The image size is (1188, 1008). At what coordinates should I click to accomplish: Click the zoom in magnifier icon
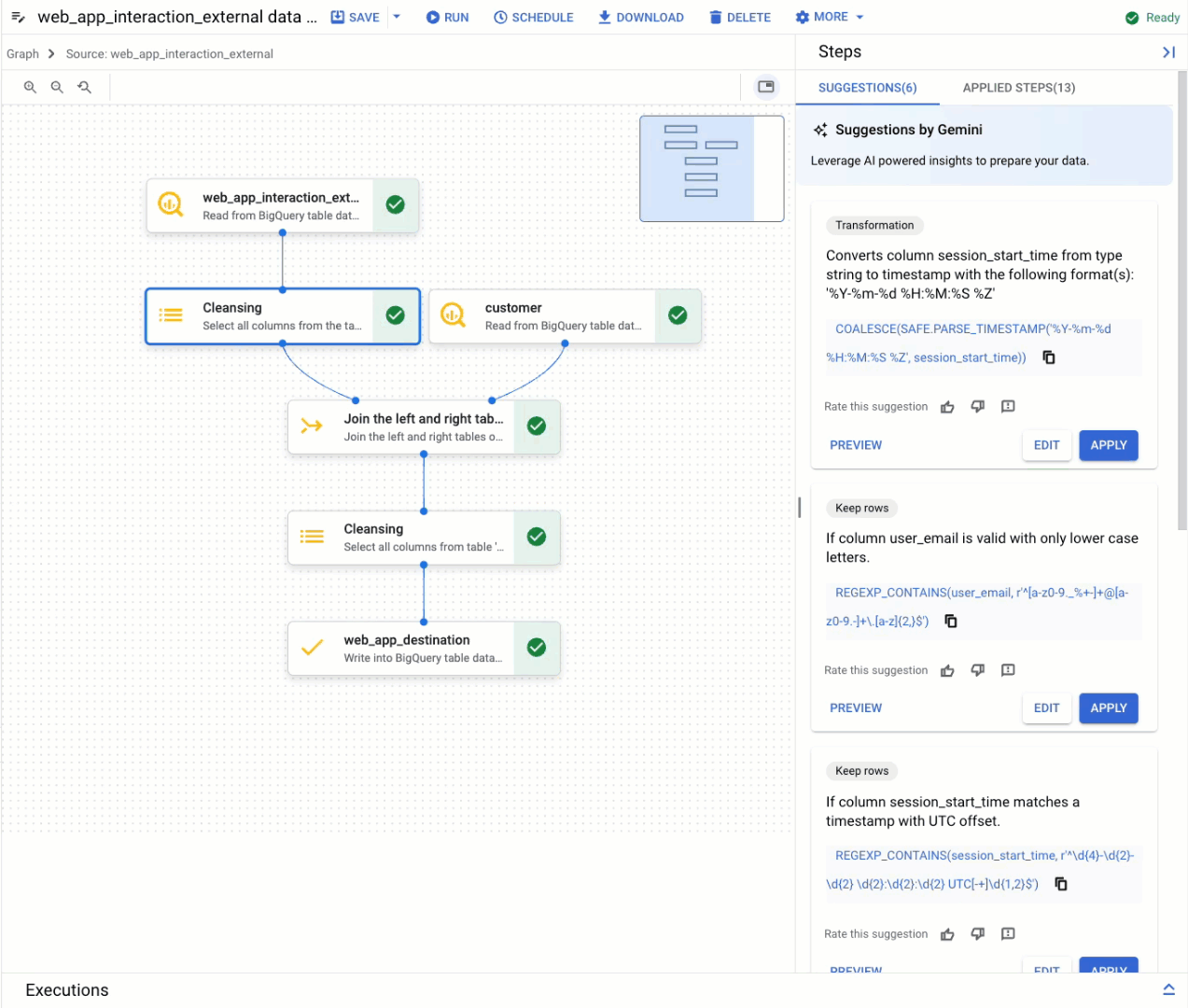(x=30, y=87)
